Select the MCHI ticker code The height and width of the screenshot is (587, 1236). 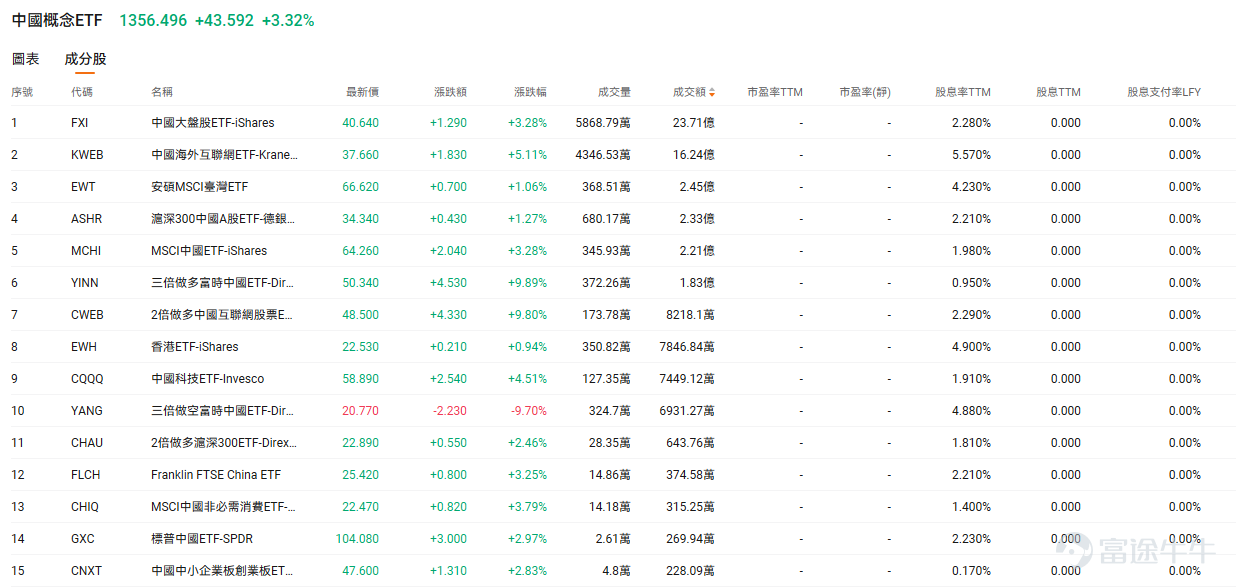[x=86, y=251]
